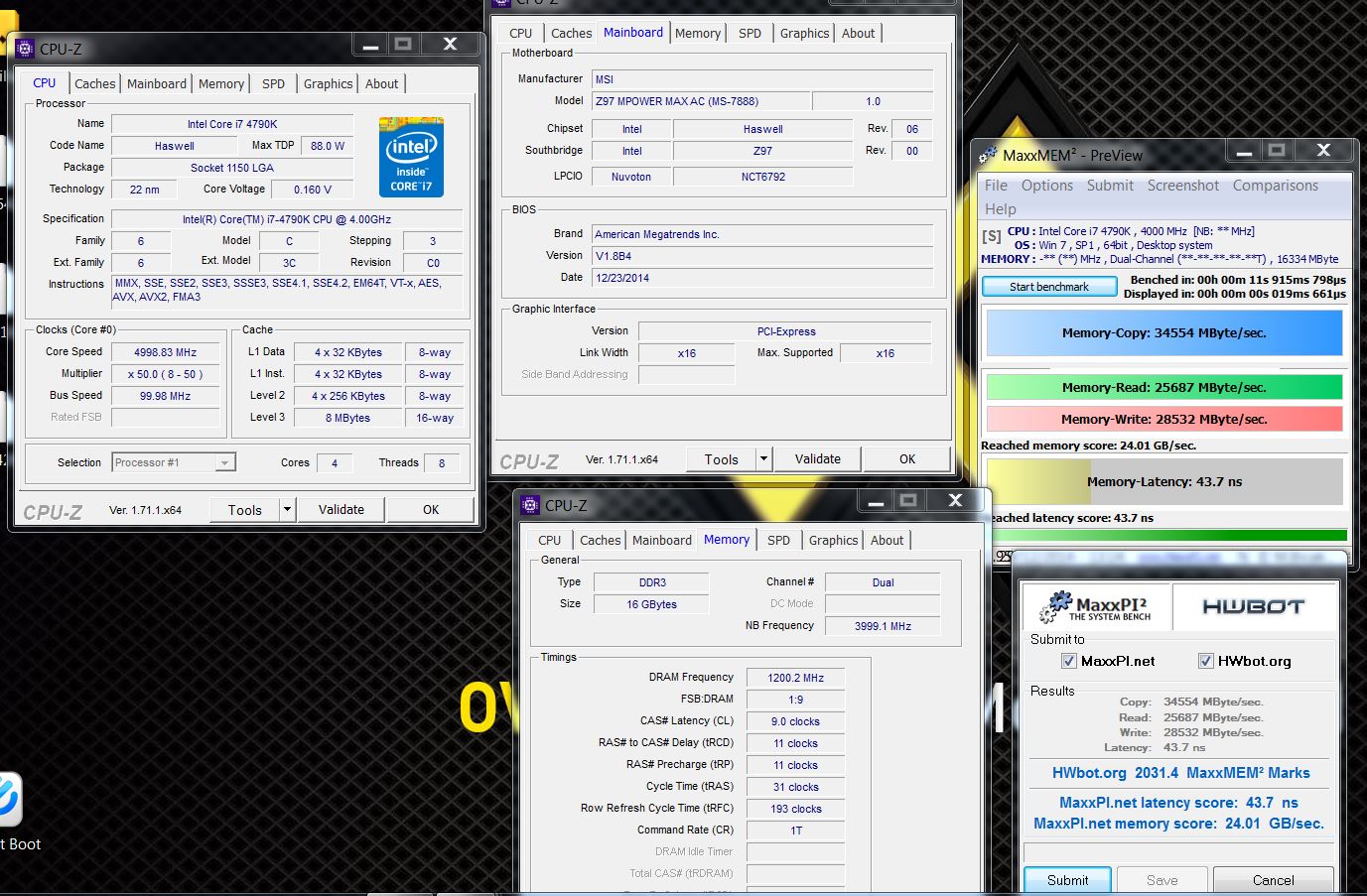Screen dimensions: 1367x896
Task: Click the MaxxMEM² gear icon in the title bar
Action: 988,155
